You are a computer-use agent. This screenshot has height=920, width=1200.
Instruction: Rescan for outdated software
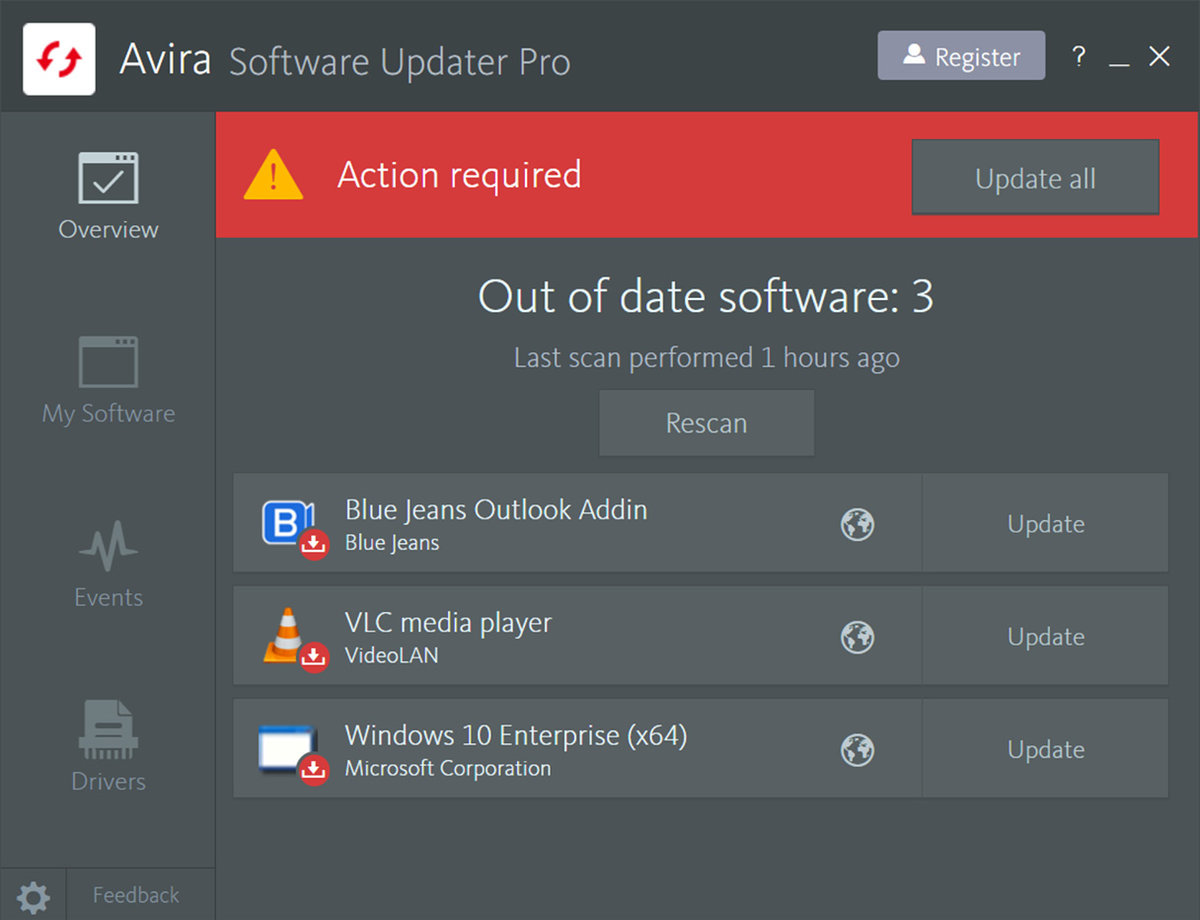tap(706, 422)
